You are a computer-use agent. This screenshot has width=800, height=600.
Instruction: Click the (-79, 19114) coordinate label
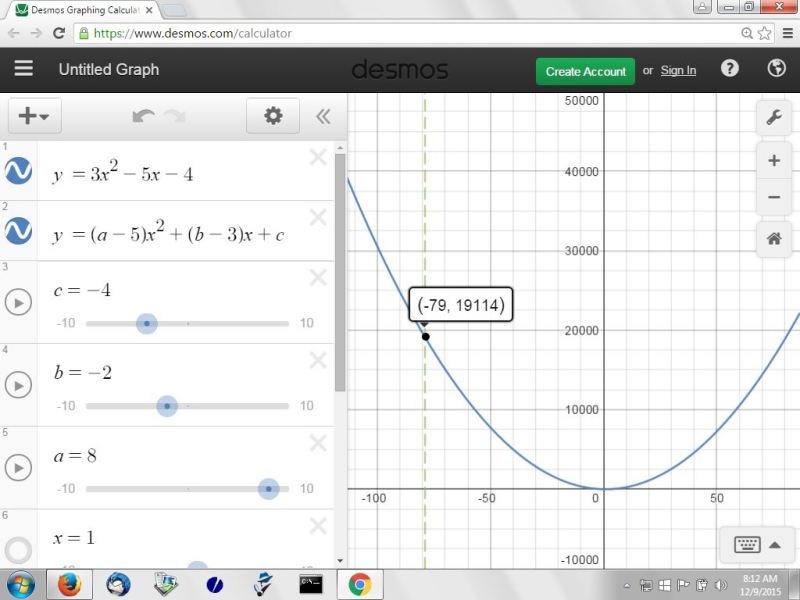461,305
